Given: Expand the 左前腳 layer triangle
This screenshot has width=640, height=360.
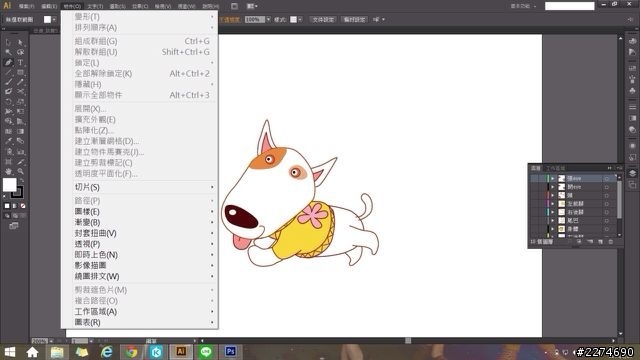Looking at the screenshot, I should pos(553,204).
